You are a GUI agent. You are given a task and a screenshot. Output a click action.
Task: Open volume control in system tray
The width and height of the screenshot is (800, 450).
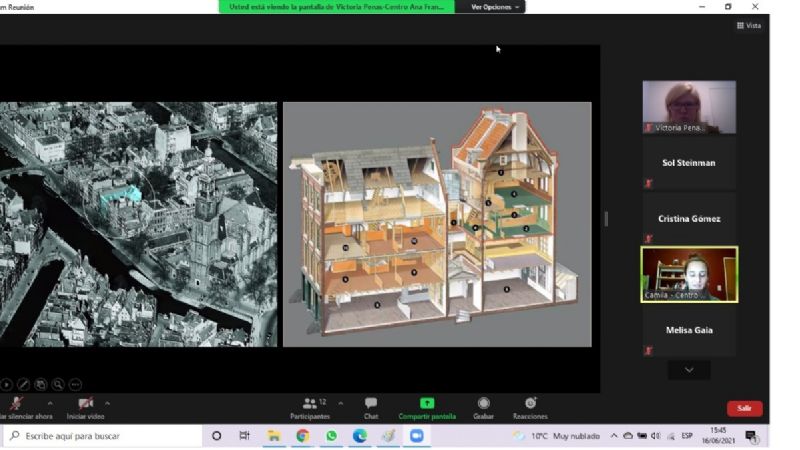(x=656, y=436)
